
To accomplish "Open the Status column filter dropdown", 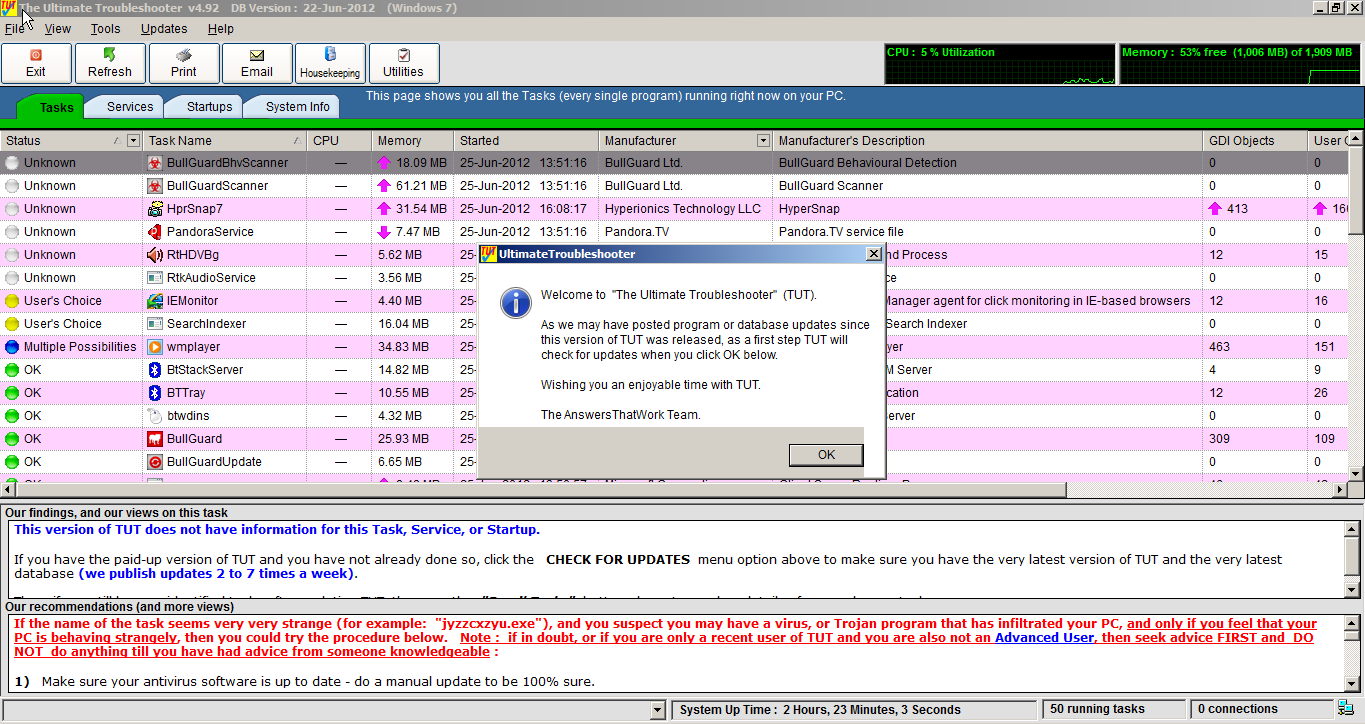I will 134,140.
